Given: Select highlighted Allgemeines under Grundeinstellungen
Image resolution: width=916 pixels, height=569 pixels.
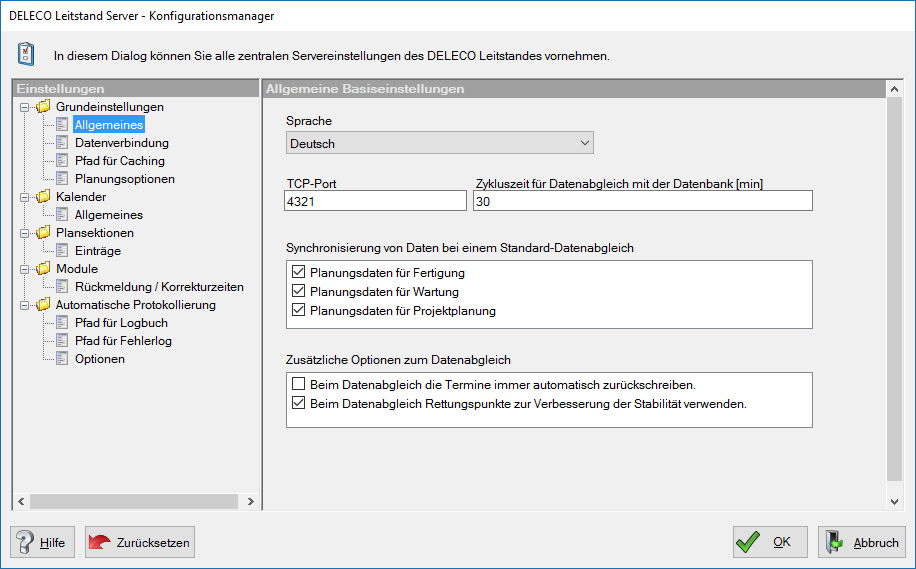Looking at the screenshot, I should point(109,124).
